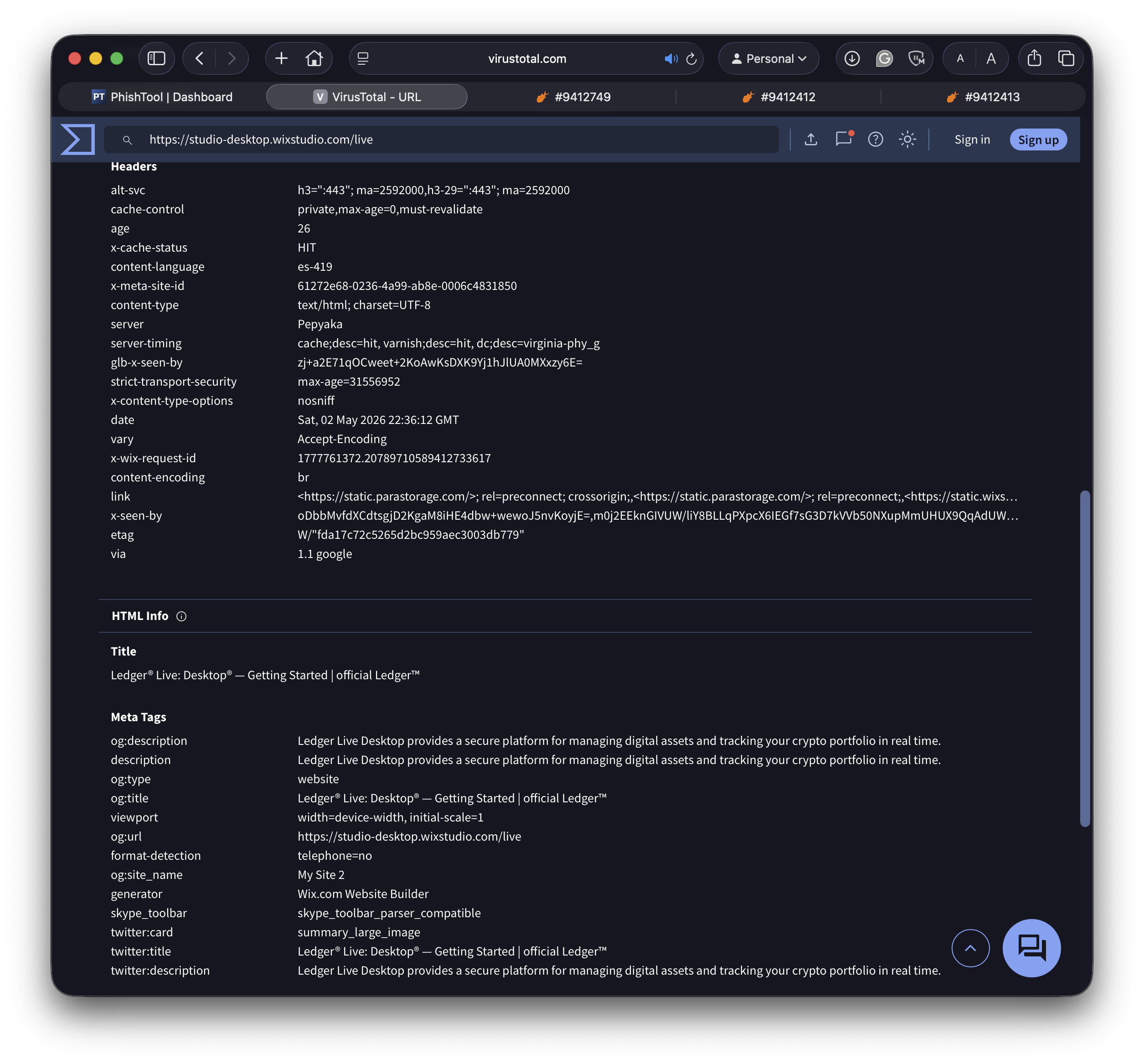
Task: Select the VirusTotal - URL tab
Action: [x=367, y=97]
